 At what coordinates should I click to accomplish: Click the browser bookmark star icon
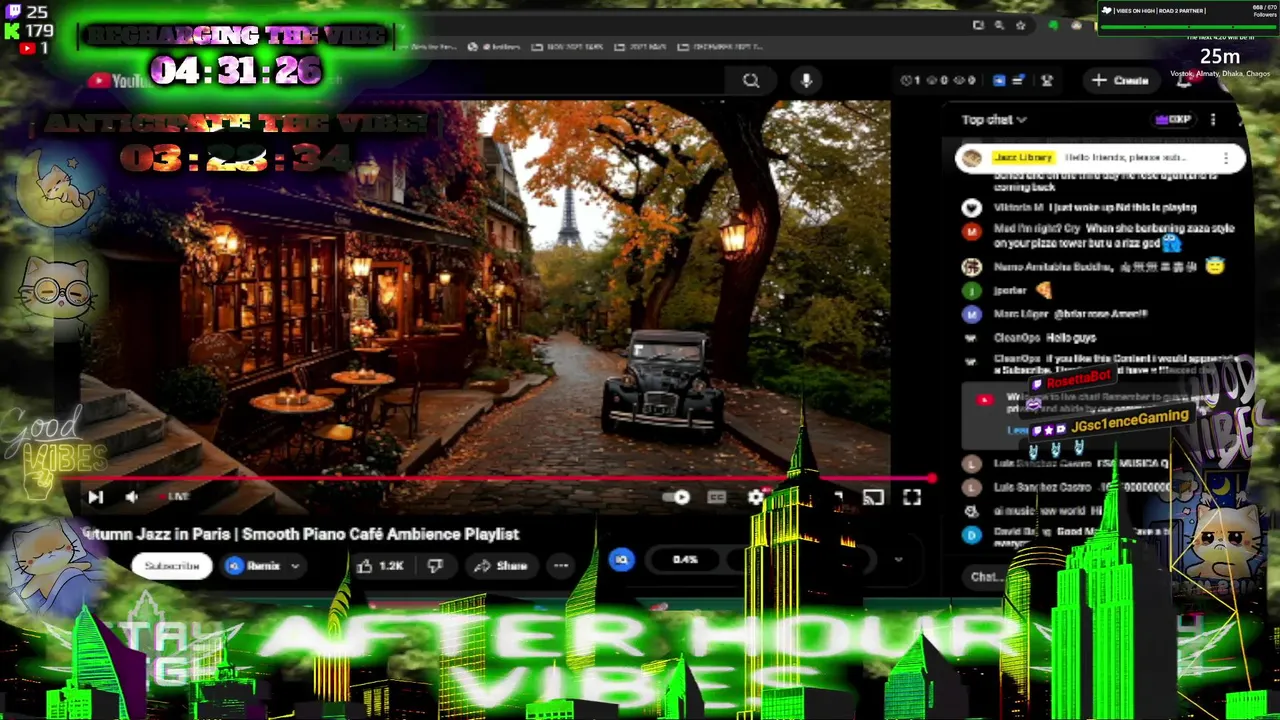click(x=1020, y=25)
